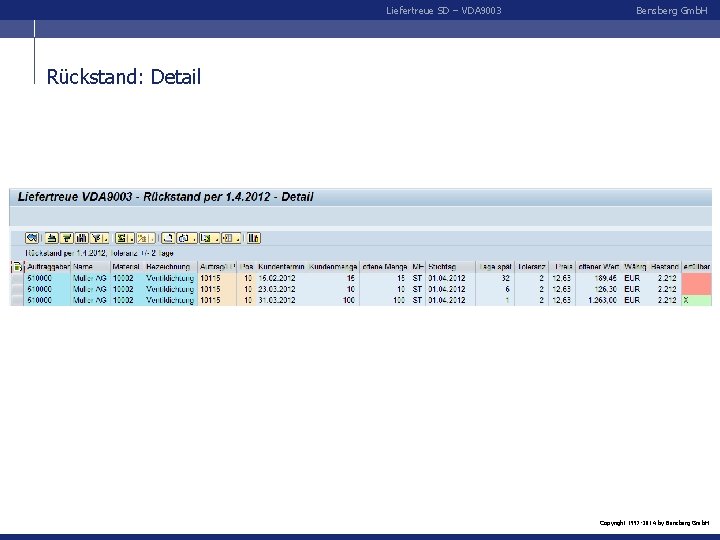Open the Sum icon dropdown arrow

click(131, 238)
